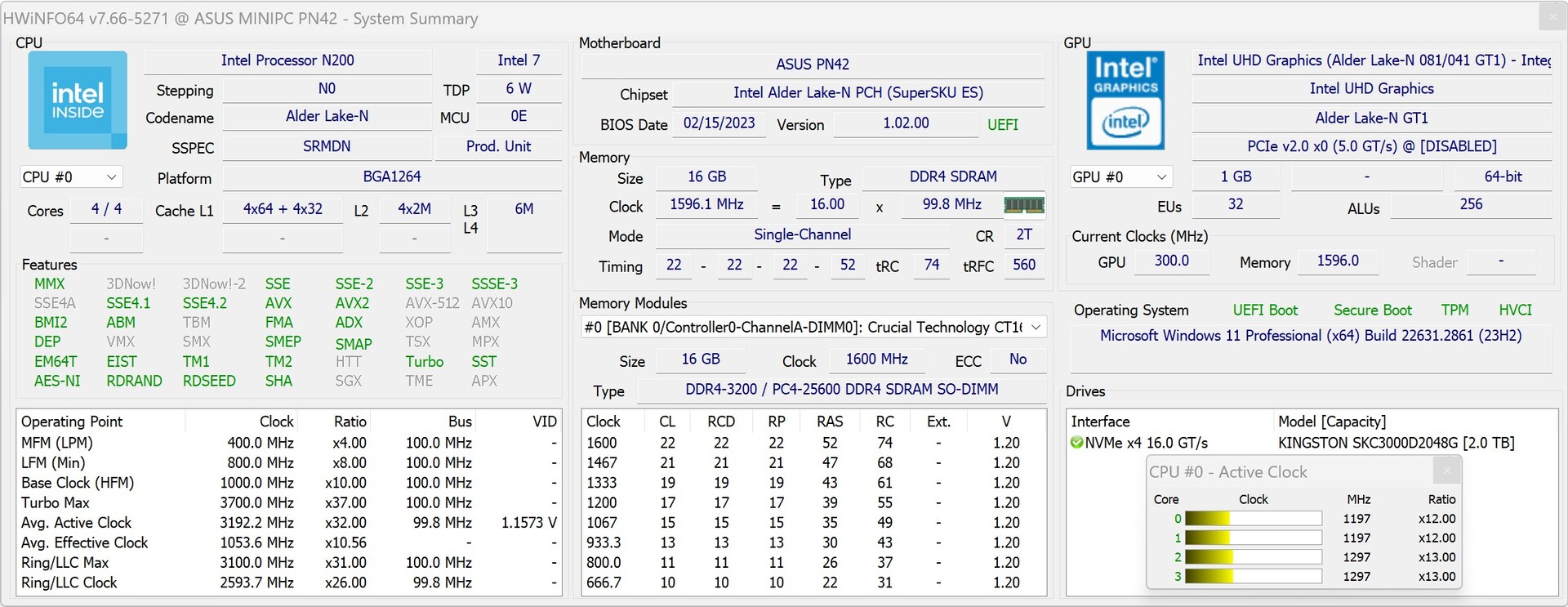Viewport: 1568px width, 607px height.
Task: Click the Core 3 clock usage bar
Action: coord(1253,577)
